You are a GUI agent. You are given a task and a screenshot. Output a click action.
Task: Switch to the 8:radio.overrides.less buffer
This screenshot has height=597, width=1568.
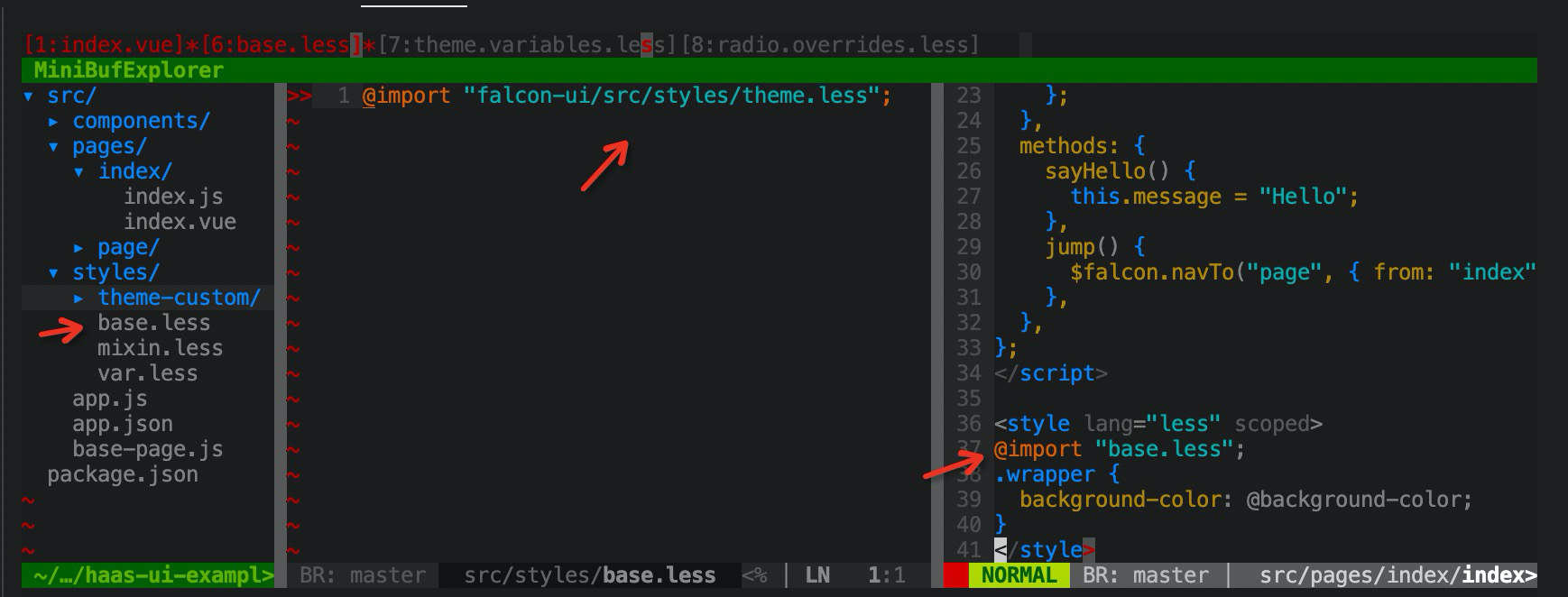830,44
